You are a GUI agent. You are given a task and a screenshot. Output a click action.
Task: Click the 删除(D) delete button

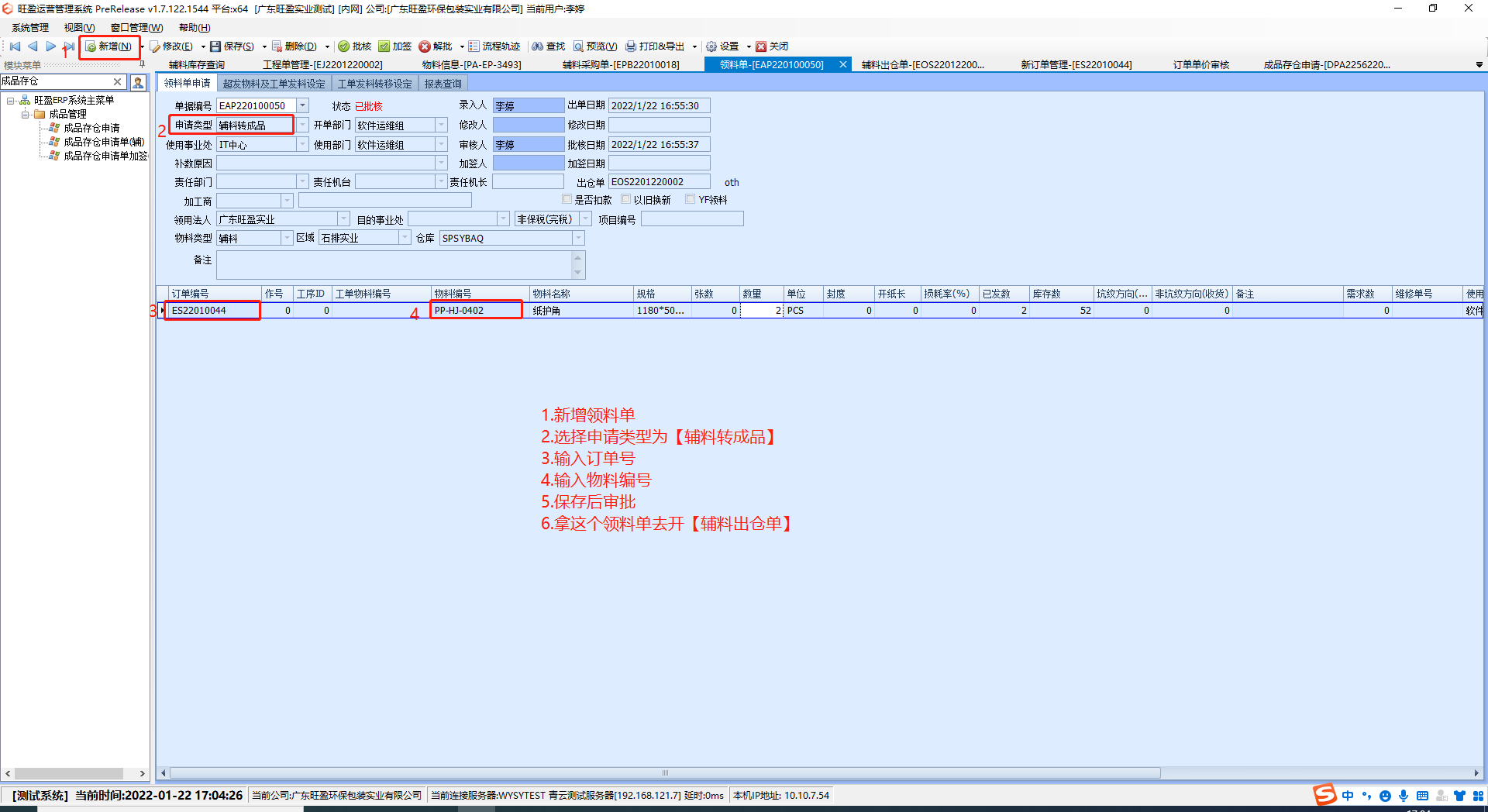click(294, 46)
